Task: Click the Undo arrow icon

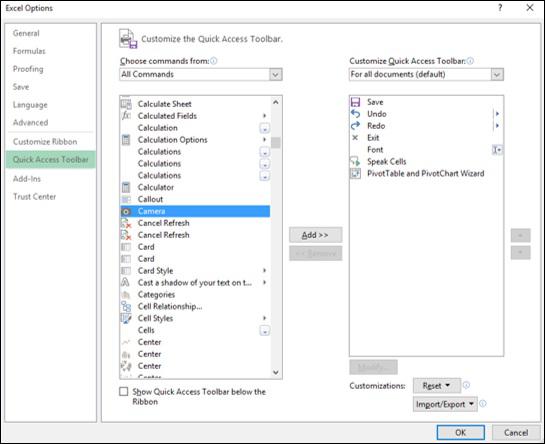Action: (x=355, y=114)
